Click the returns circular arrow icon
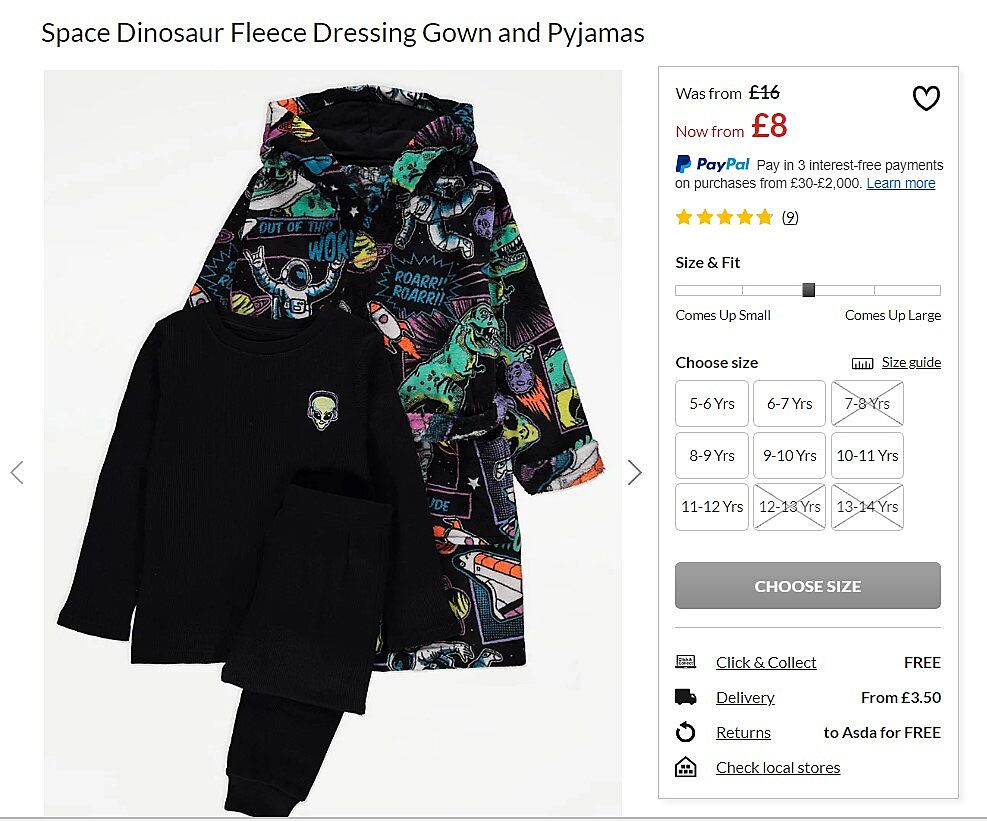Screen dimensions: 987x821 pos(685,733)
